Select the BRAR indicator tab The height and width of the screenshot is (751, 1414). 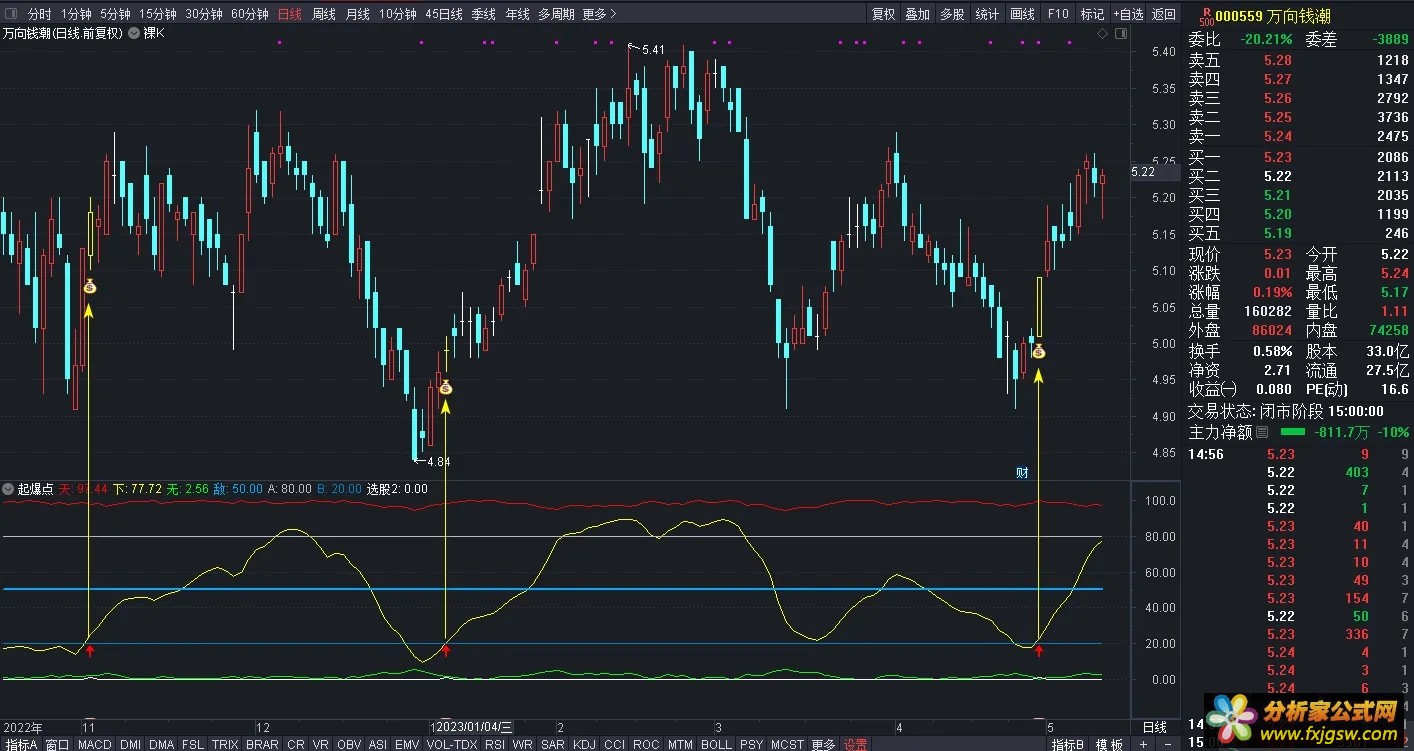click(x=262, y=744)
